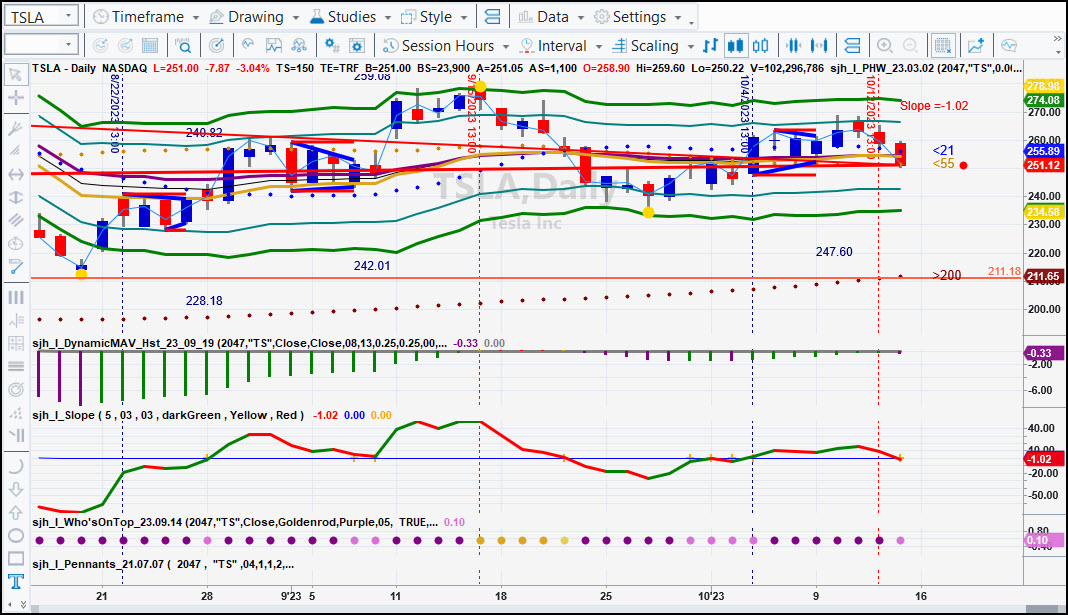Click the sjh_I_Pennants study title
Image resolution: width=1068 pixels, height=615 pixels.
coord(163,565)
